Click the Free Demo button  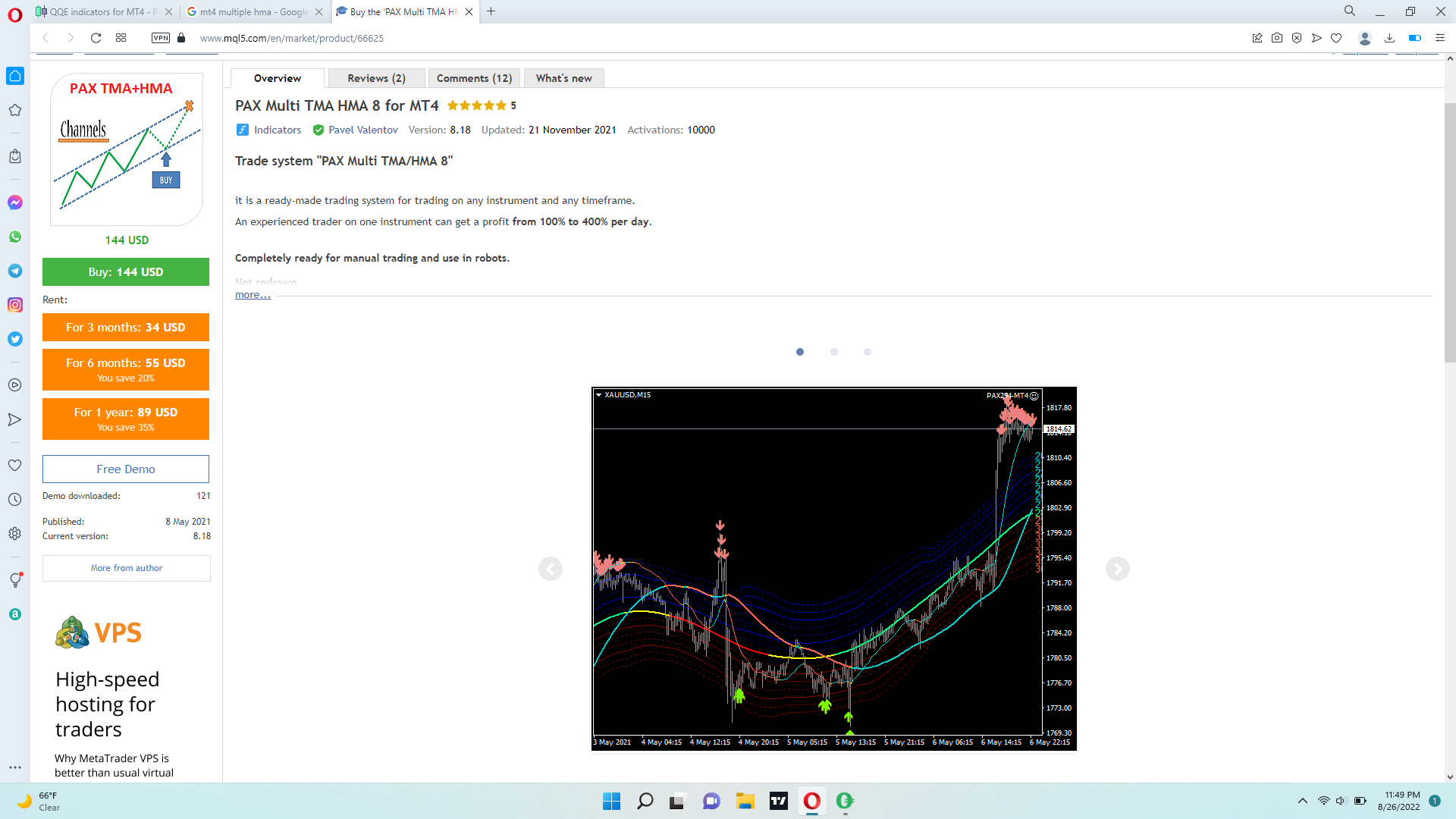point(126,469)
